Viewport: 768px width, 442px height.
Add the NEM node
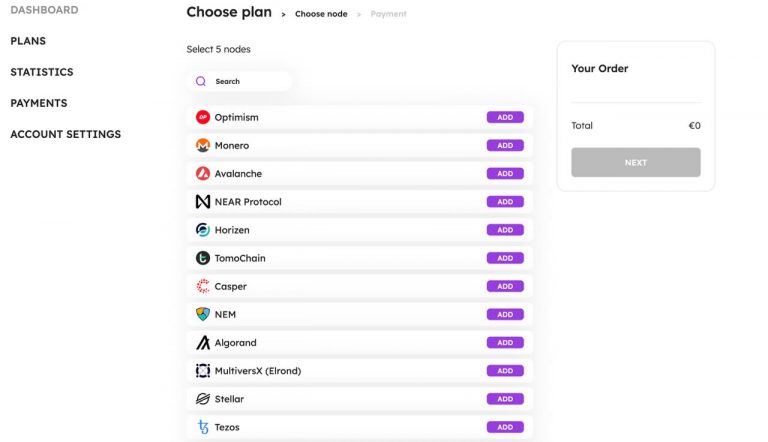coord(505,315)
